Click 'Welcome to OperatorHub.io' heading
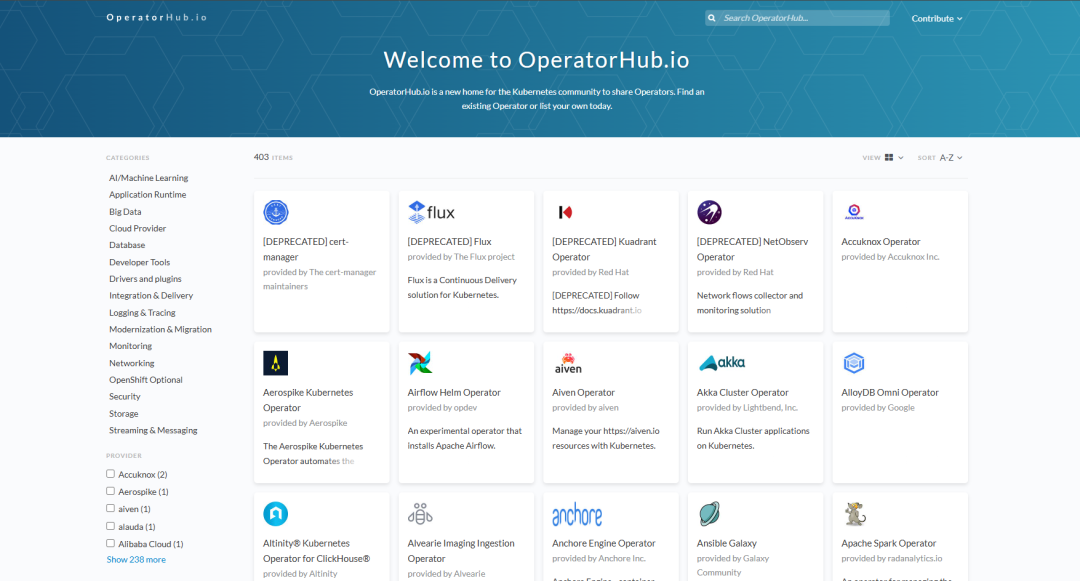 [536, 60]
